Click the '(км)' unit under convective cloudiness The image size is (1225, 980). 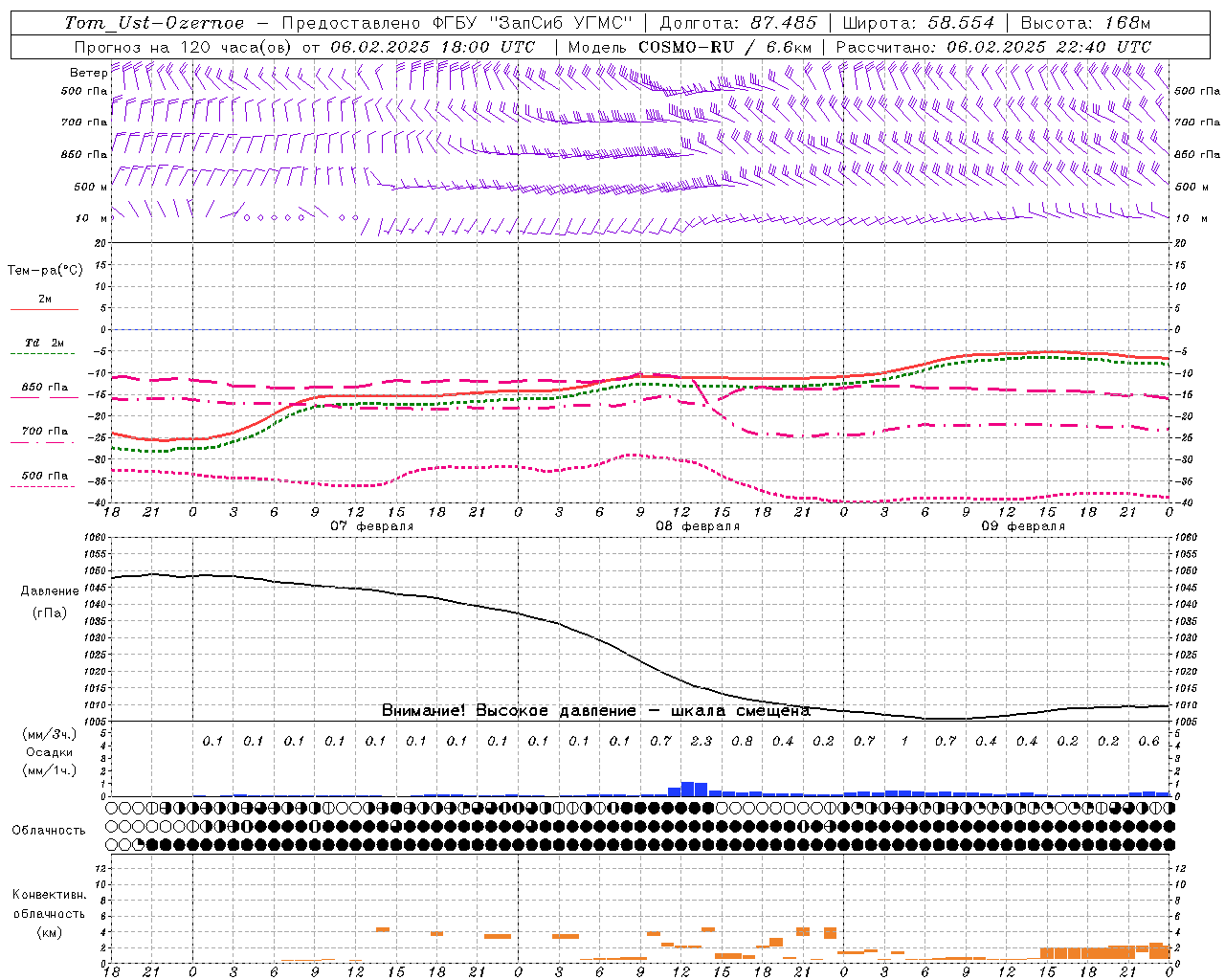(x=49, y=932)
